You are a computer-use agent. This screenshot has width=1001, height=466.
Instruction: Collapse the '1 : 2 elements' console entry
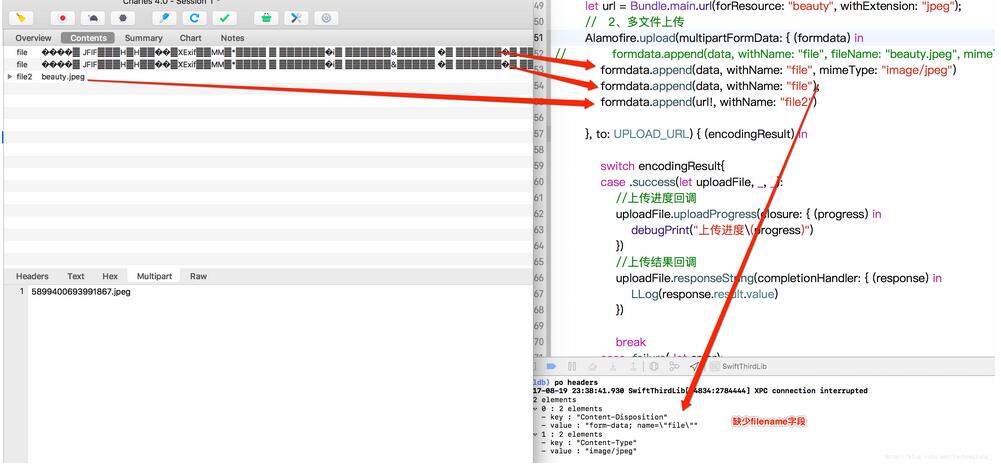(536, 434)
